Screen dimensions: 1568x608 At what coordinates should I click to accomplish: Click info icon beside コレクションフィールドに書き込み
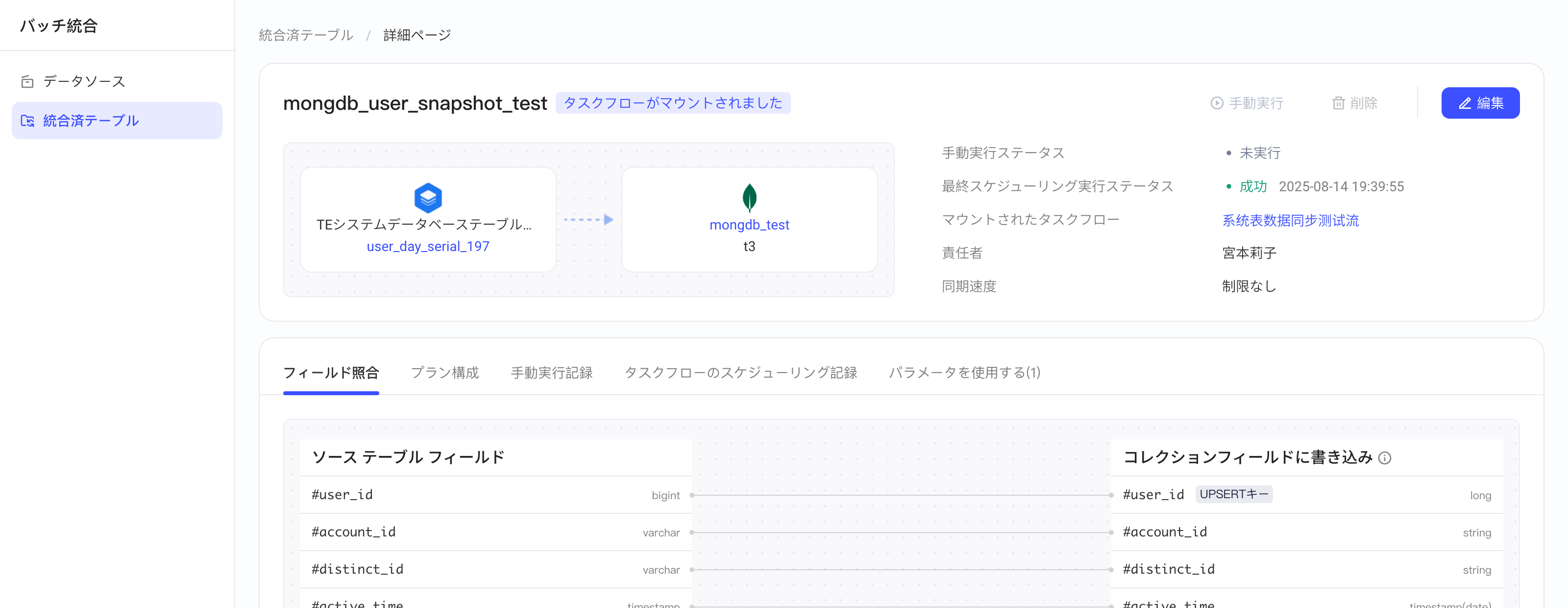pos(1385,458)
